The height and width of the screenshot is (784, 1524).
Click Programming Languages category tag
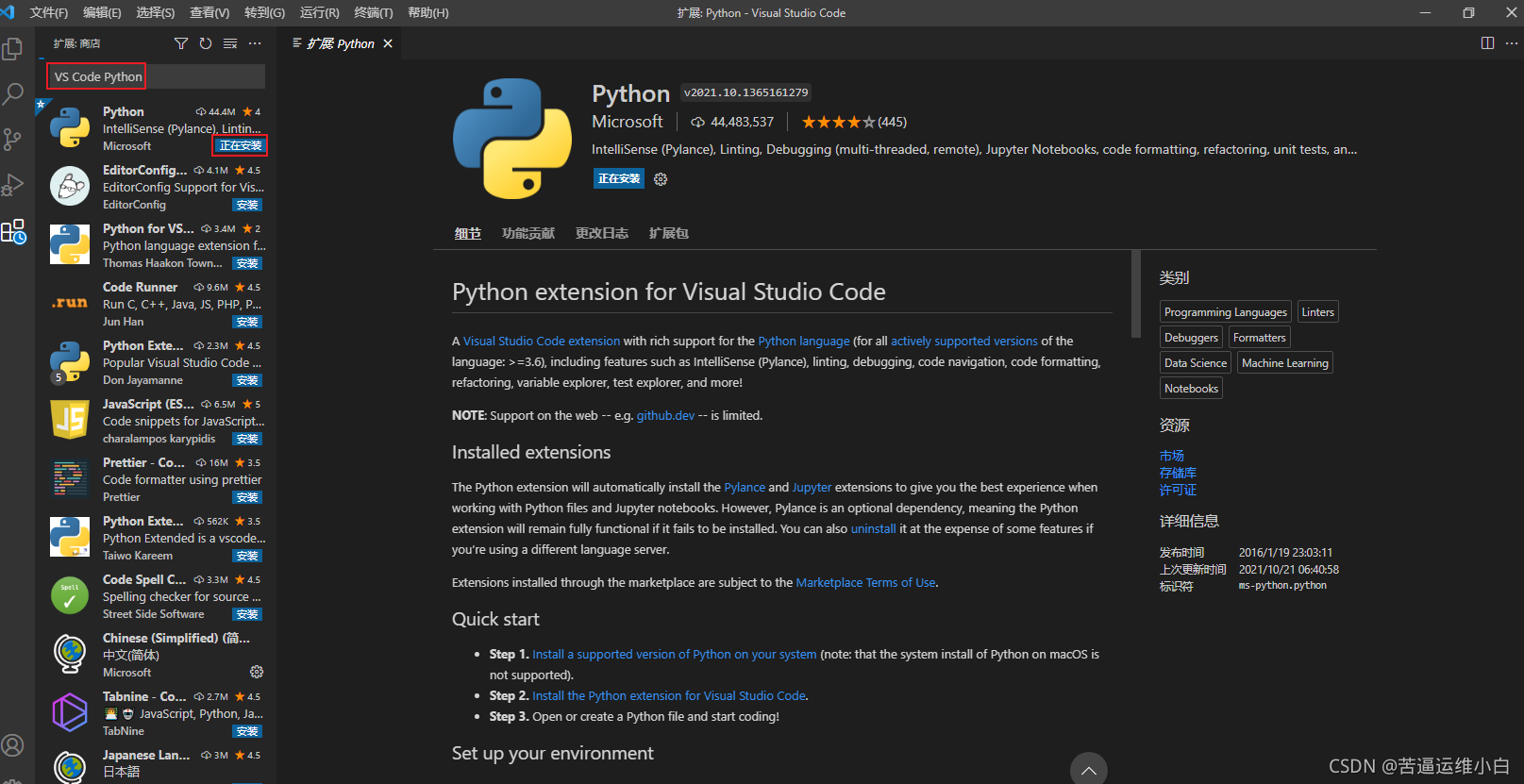1225,312
